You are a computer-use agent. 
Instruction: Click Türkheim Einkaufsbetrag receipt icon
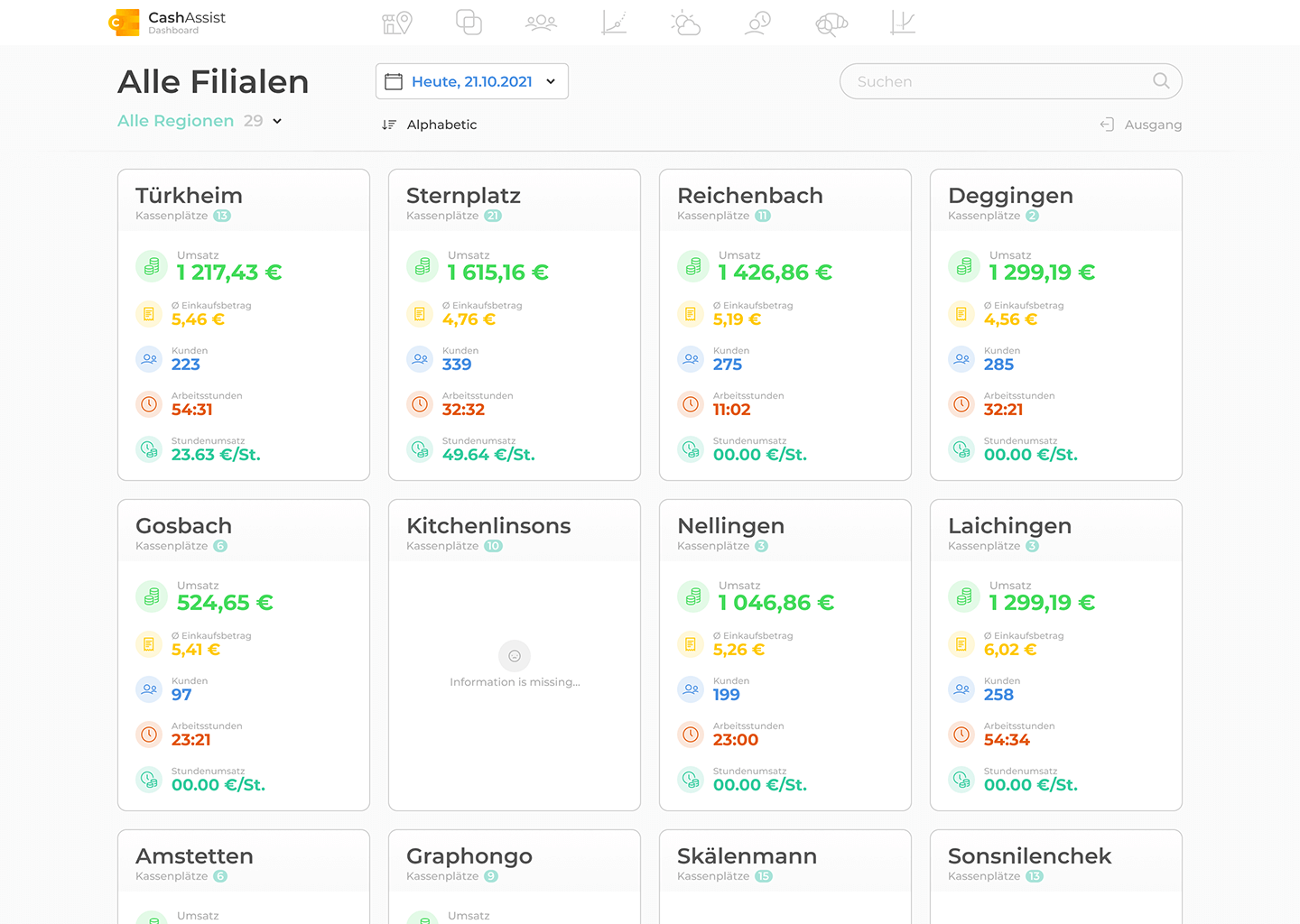149,314
